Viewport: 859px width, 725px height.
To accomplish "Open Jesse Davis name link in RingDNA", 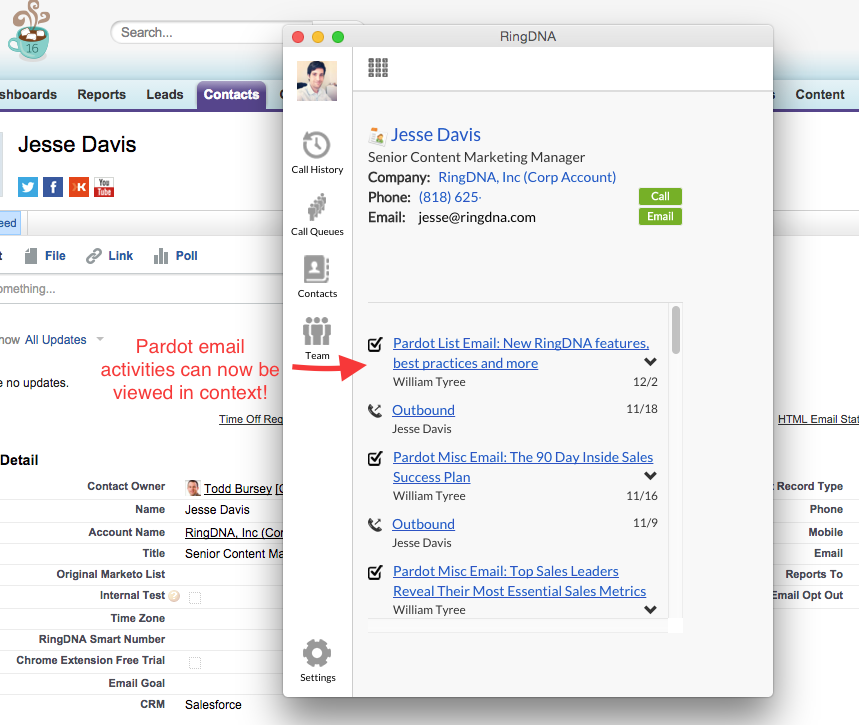I will click(x=436, y=135).
